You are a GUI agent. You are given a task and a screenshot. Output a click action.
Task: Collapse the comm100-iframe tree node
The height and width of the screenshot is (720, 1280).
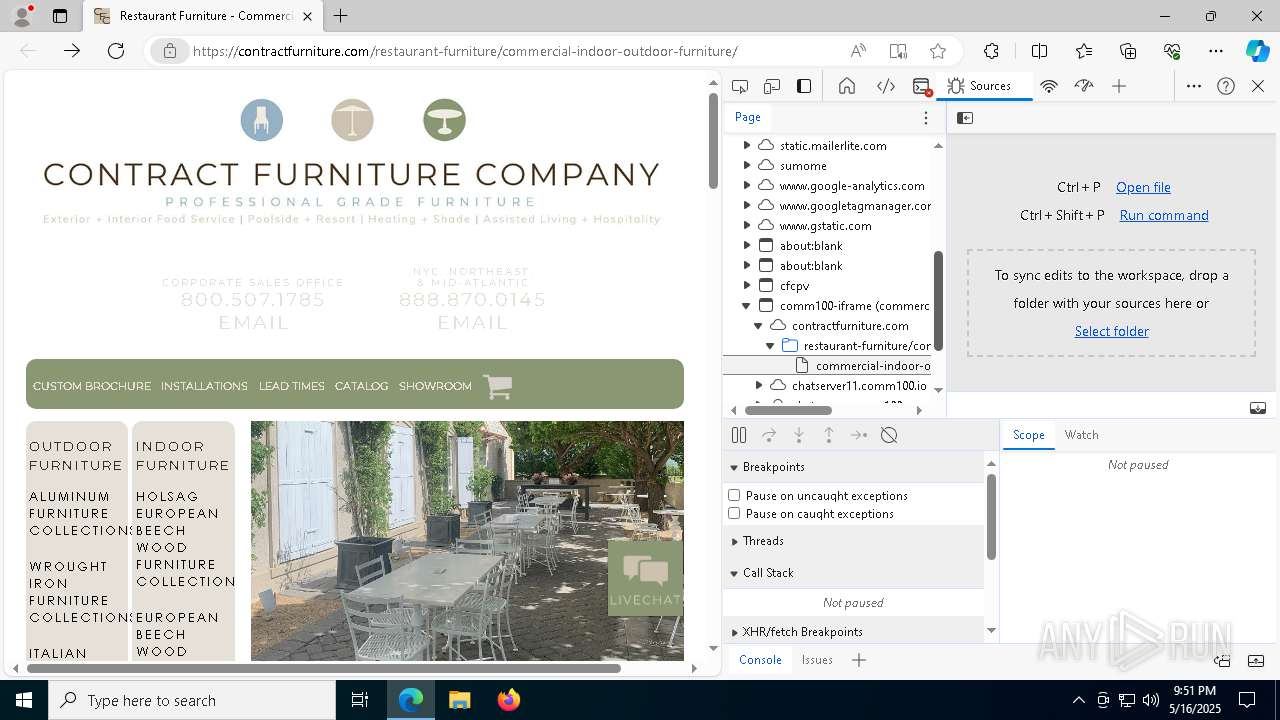tap(747, 305)
